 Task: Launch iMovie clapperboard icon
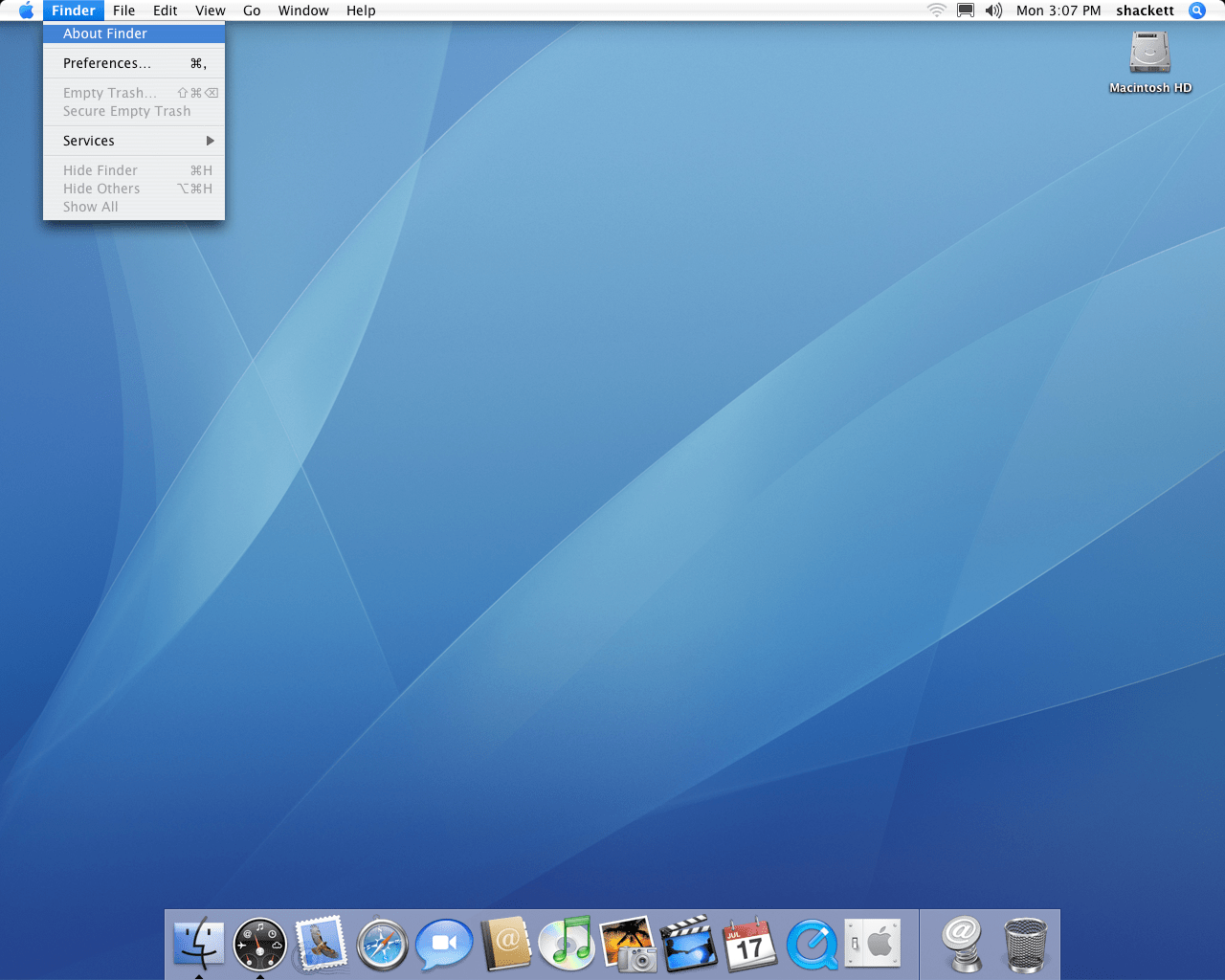(x=689, y=944)
